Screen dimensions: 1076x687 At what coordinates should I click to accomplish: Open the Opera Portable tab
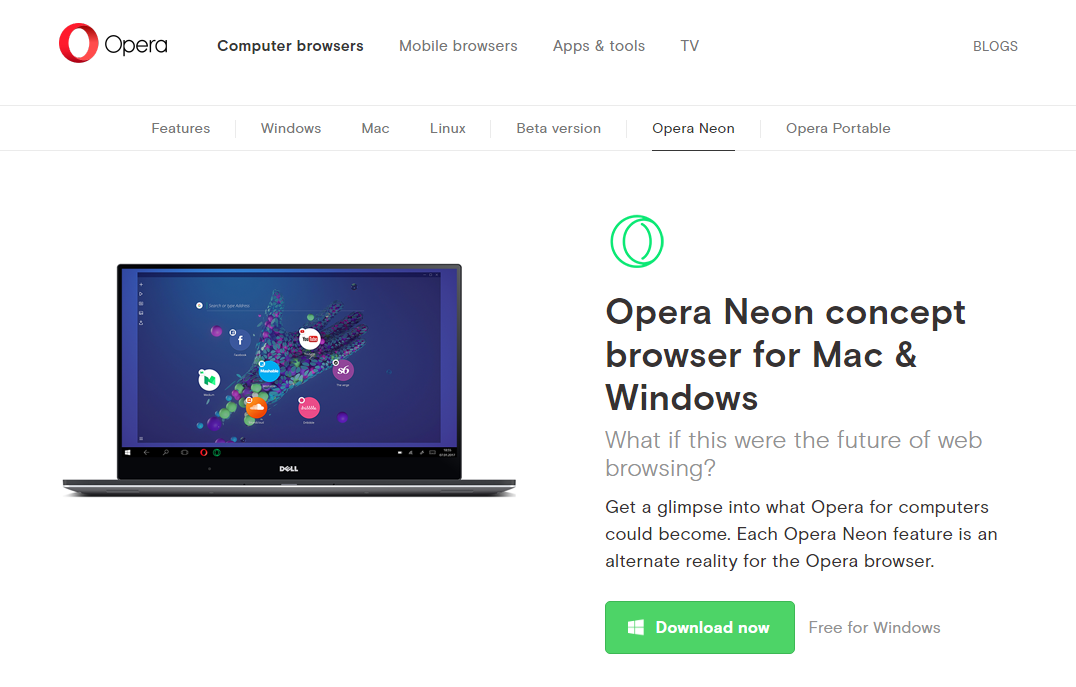coord(838,128)
